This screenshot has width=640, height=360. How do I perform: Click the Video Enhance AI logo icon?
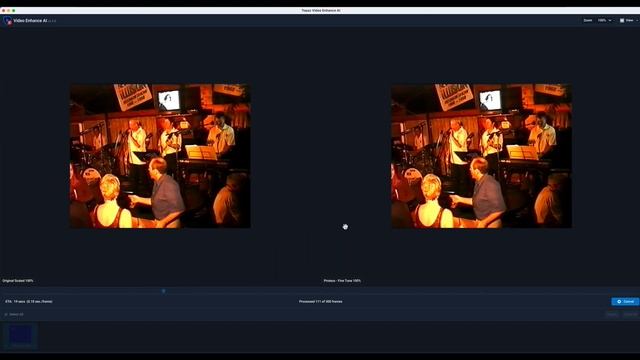(7, 20)
